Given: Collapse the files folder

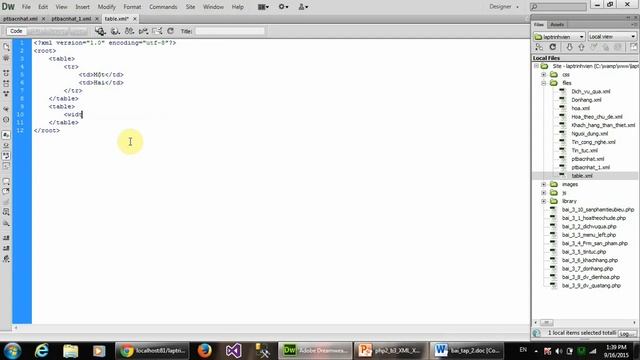Looking at the screenshot, I should 544,83.
